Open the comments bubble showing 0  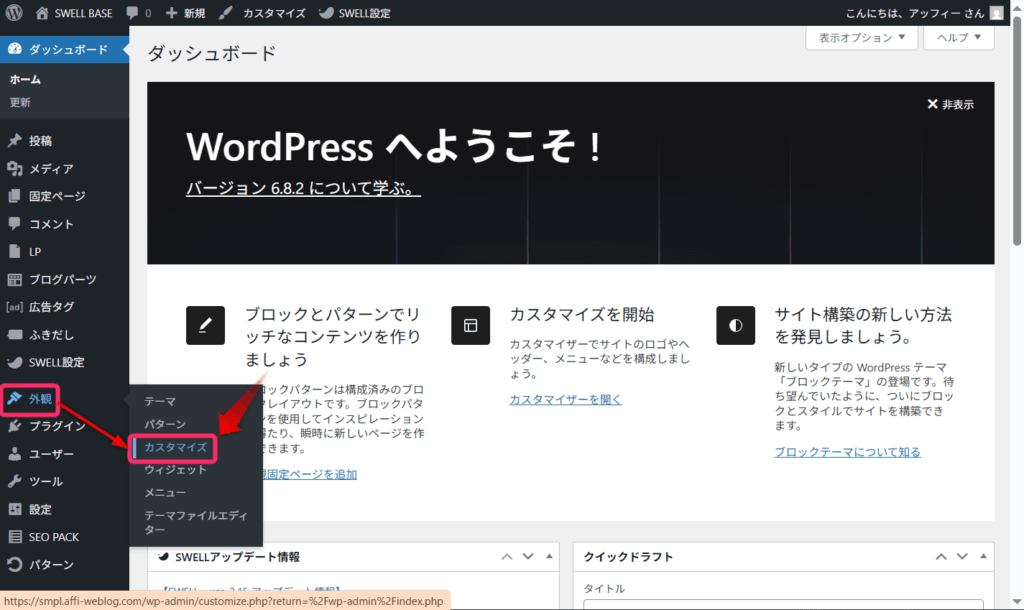[138, 13]
